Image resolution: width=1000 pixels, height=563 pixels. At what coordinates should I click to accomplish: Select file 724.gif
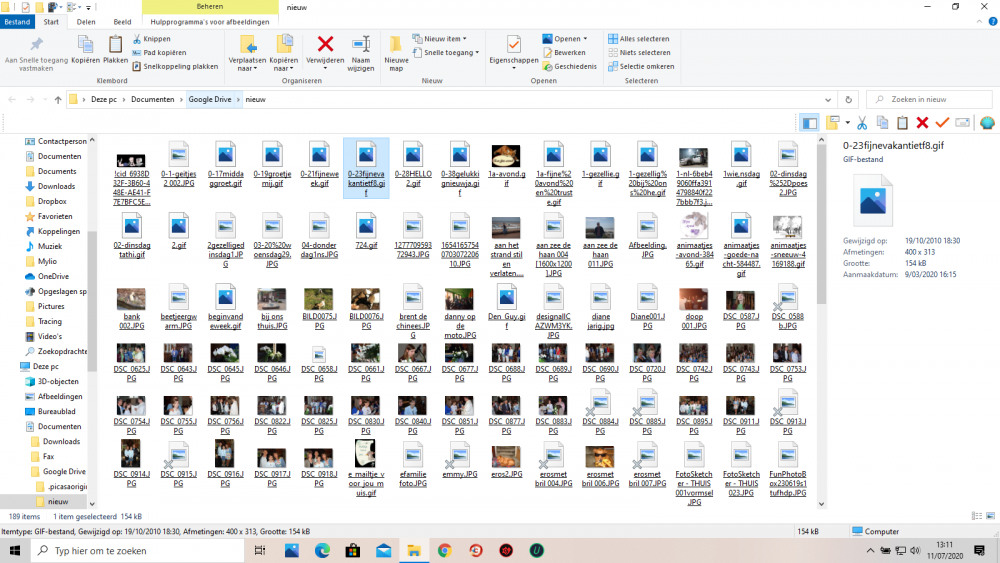tap(366, 233)
